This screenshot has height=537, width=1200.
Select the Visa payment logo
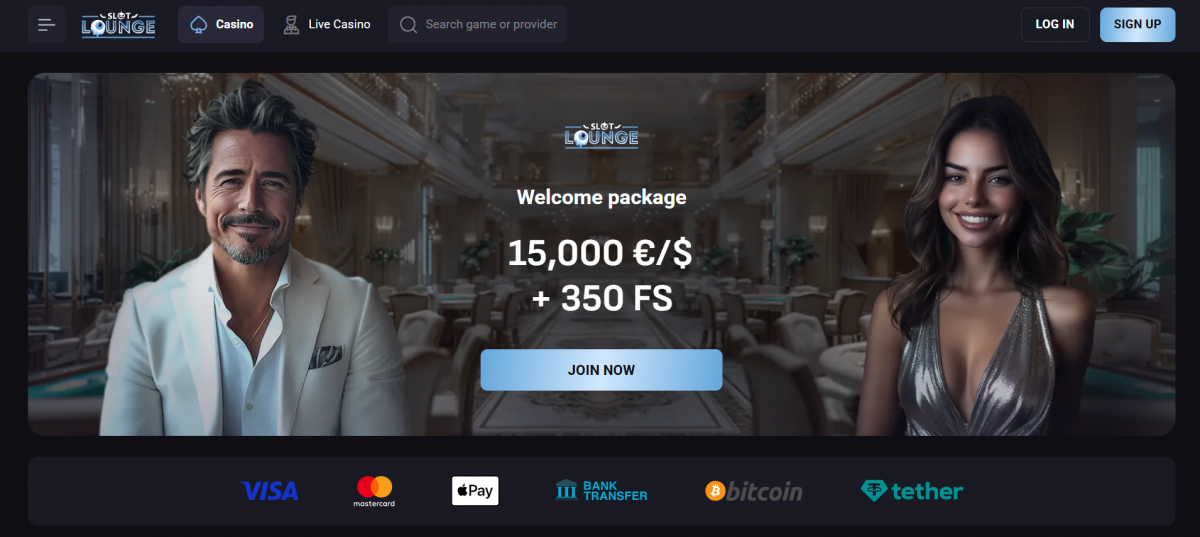tap(269, 491)
